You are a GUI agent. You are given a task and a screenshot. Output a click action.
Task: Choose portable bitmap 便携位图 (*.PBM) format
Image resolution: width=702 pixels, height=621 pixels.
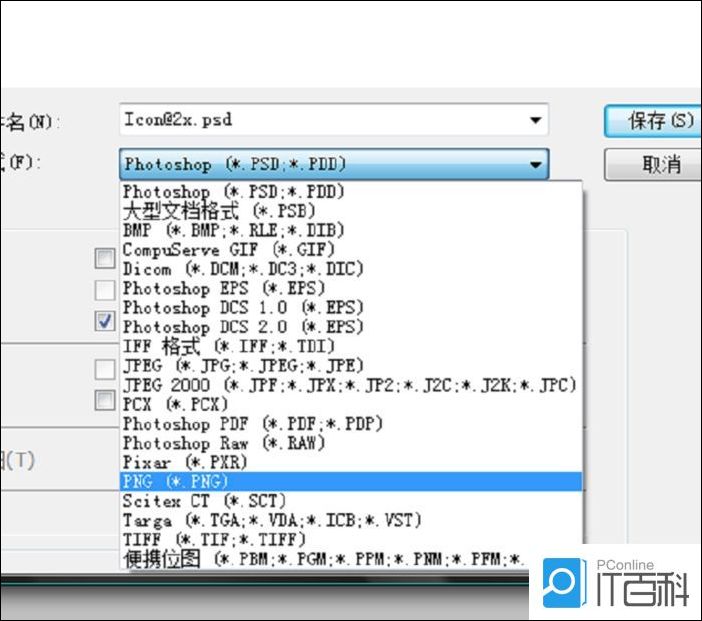pos(325,559)
